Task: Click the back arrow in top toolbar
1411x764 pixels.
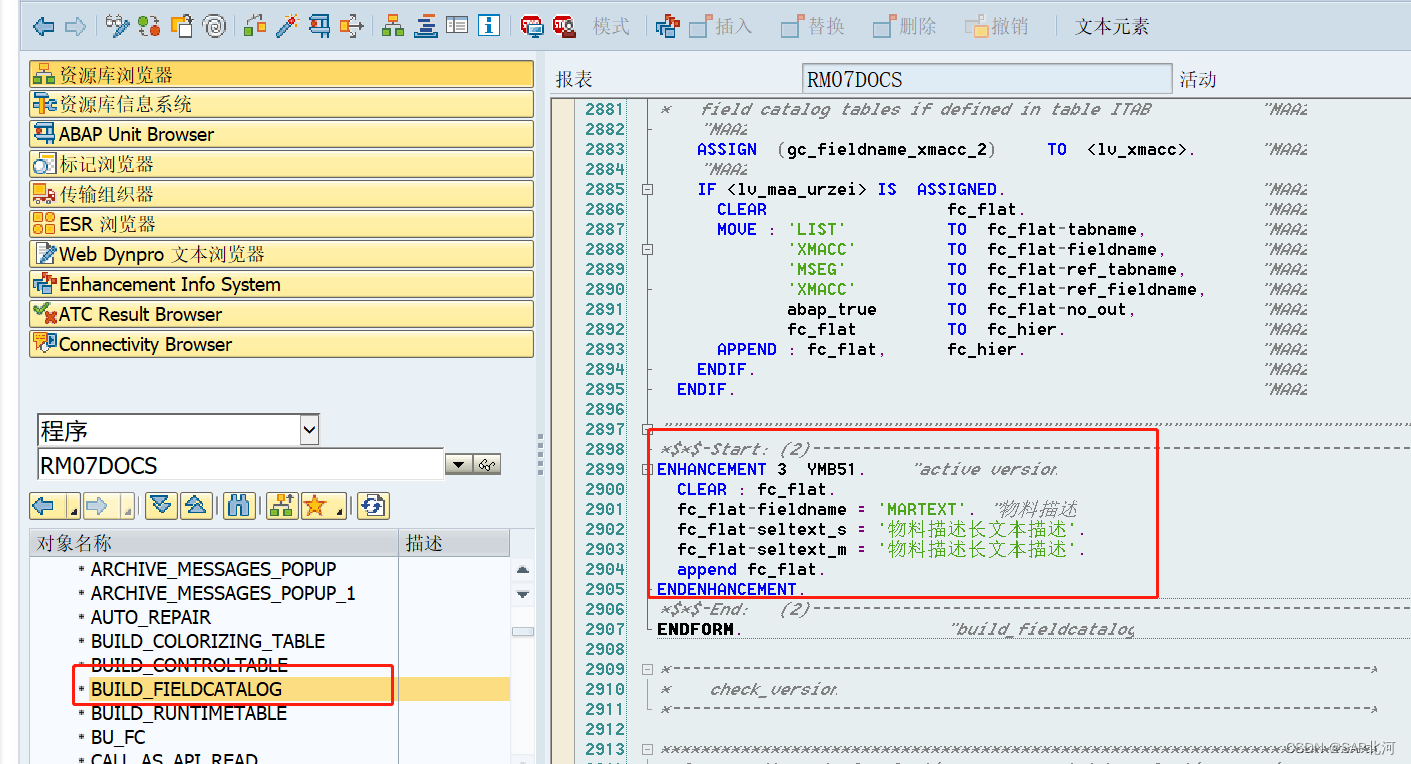Action: (43, 27)
